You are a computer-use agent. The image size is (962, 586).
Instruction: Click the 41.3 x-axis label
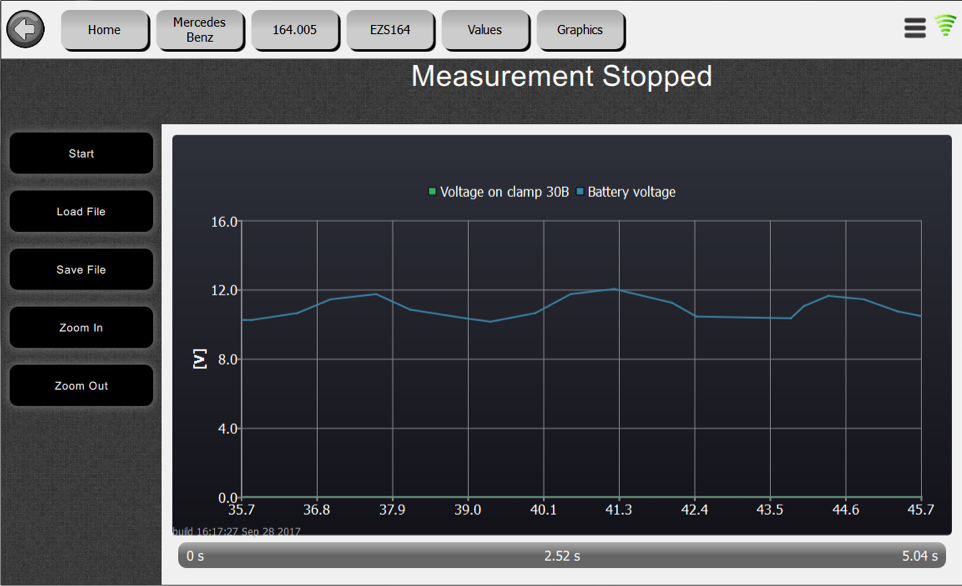618,510
